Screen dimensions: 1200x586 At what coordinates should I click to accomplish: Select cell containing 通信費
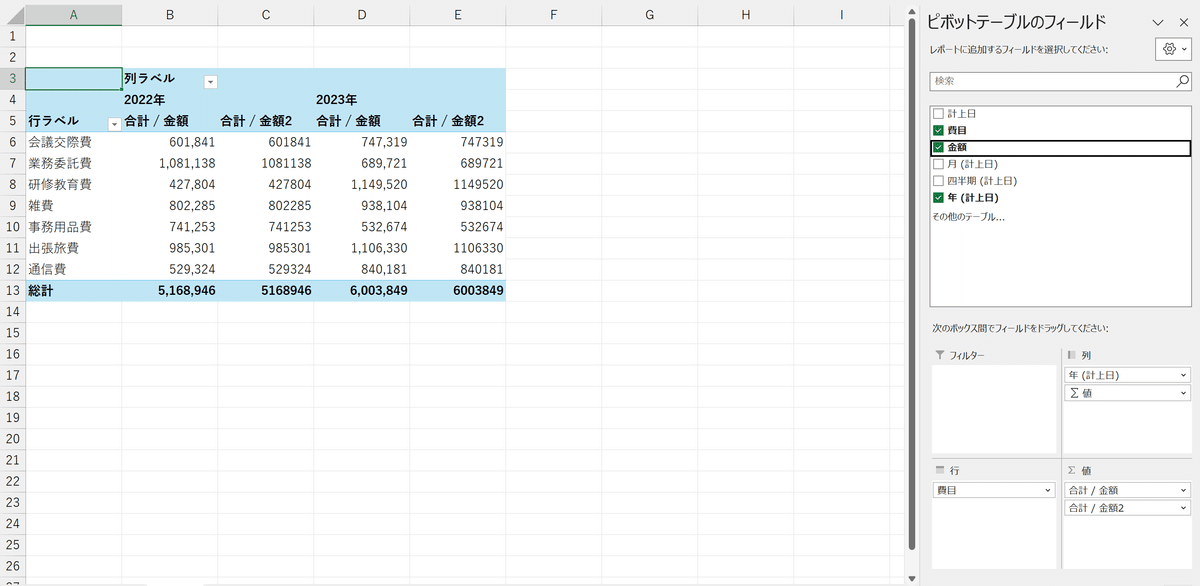pyautogui.click(x=73, y=269)
